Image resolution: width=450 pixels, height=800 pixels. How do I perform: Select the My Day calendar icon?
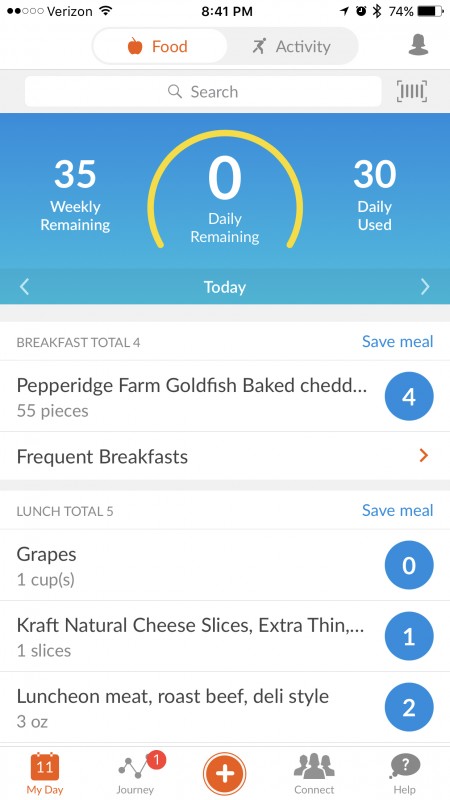click(45, 773)
